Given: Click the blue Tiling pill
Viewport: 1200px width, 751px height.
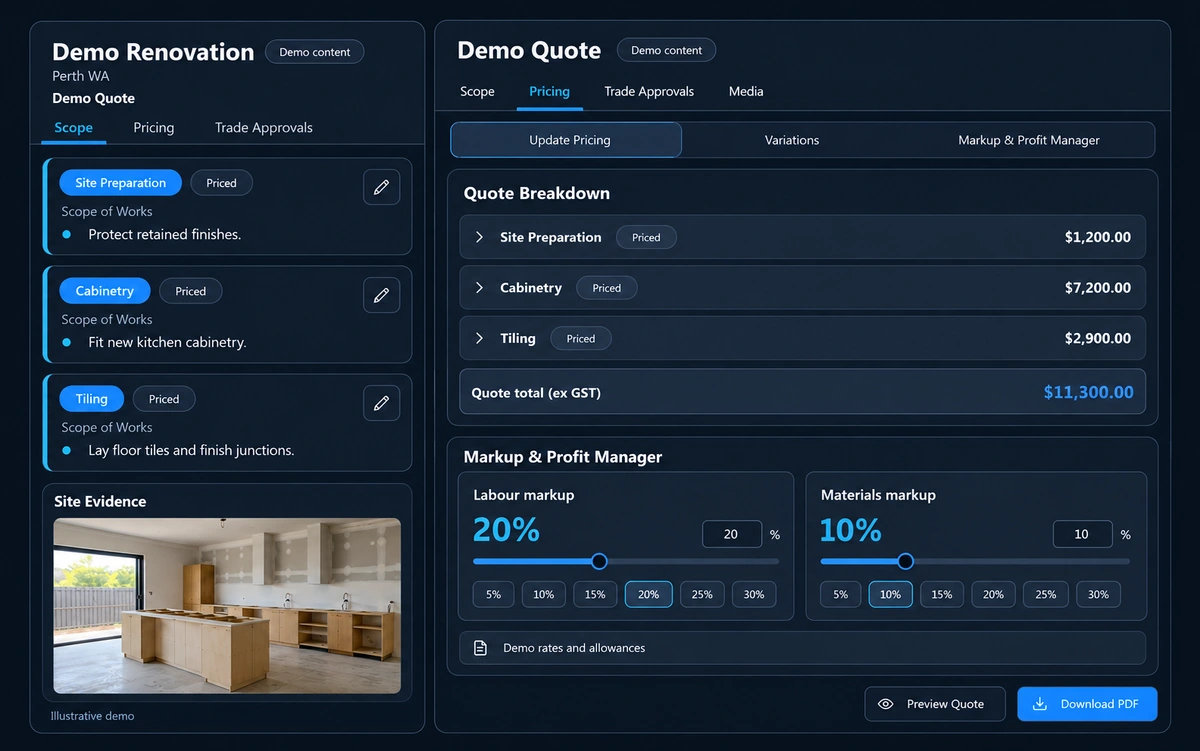Looking at the screenshot, I should (x=91, y=399).
